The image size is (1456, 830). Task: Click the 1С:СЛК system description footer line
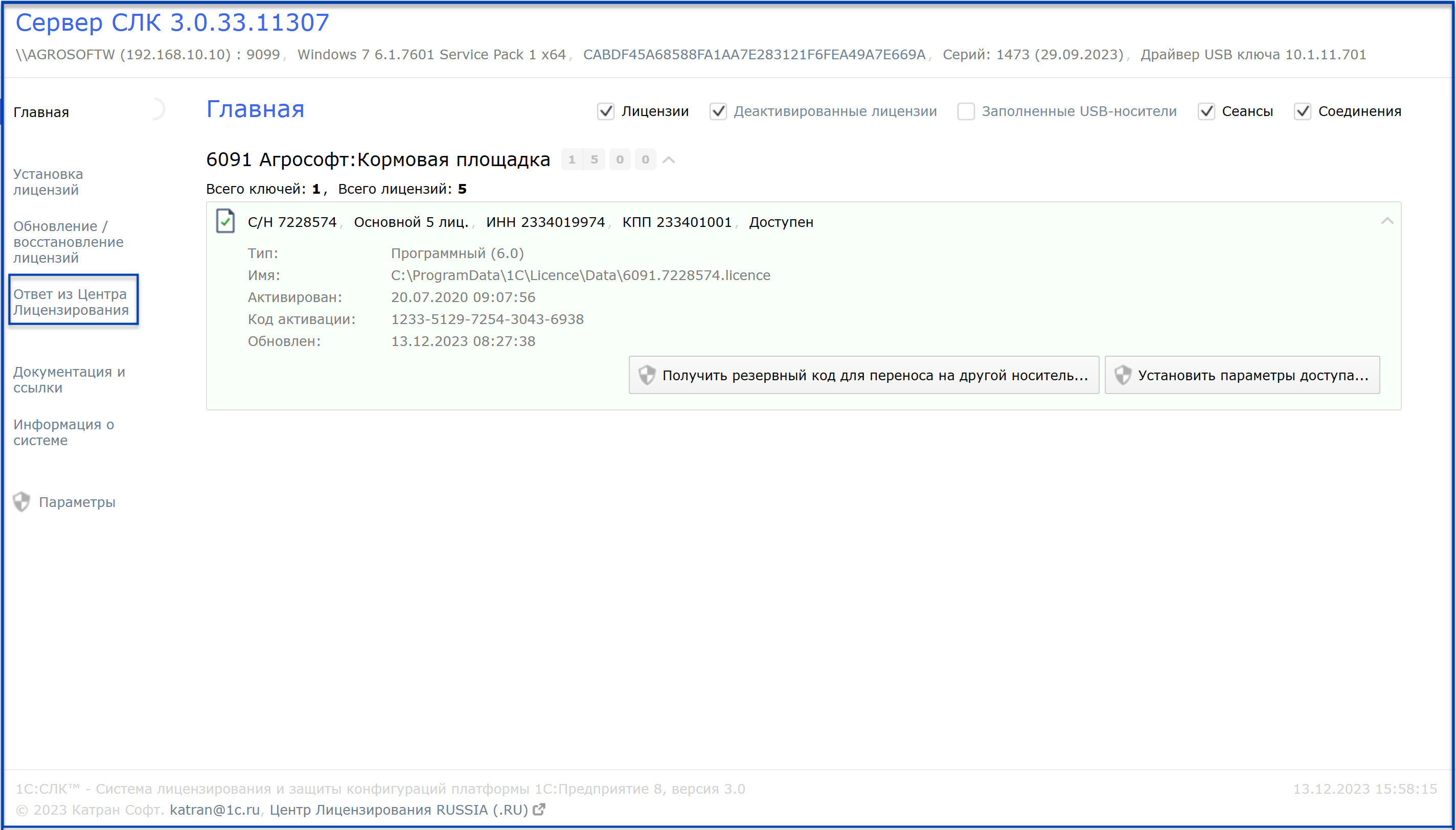(380, 789)
